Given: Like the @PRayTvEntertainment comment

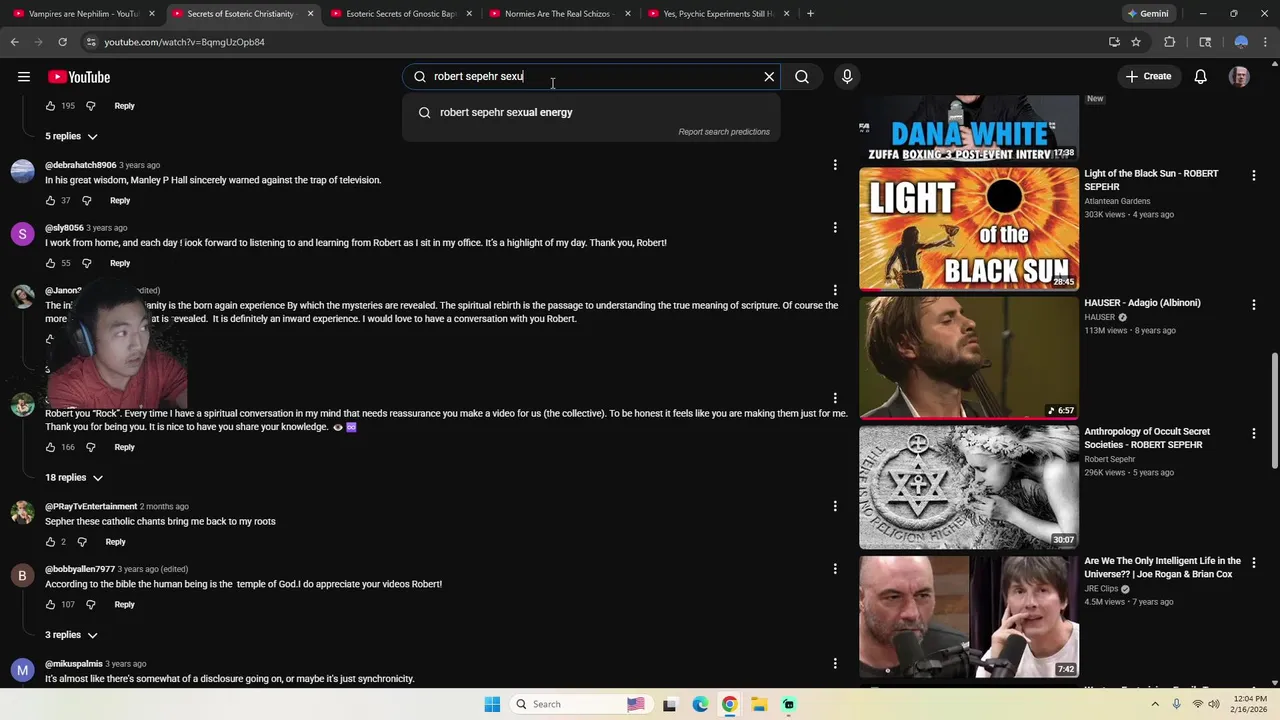Looking at the screenshot, I should click(51, 542).
